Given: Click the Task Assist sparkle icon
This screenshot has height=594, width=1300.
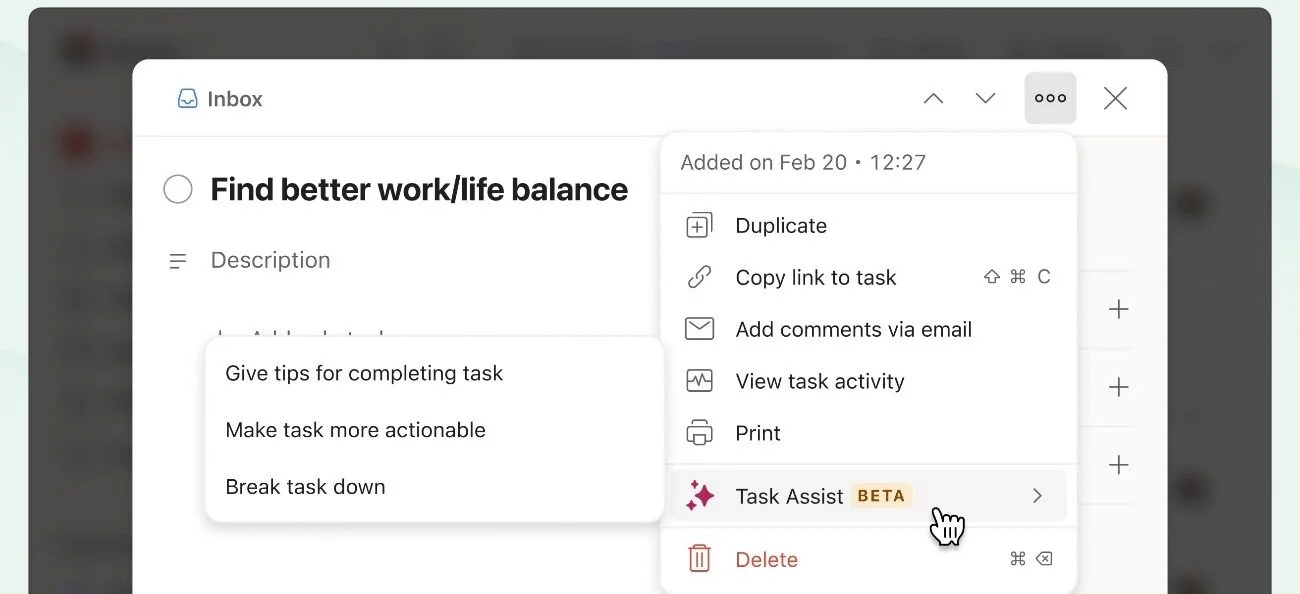Looking at the screenshot, I should [x=700, y=496].
